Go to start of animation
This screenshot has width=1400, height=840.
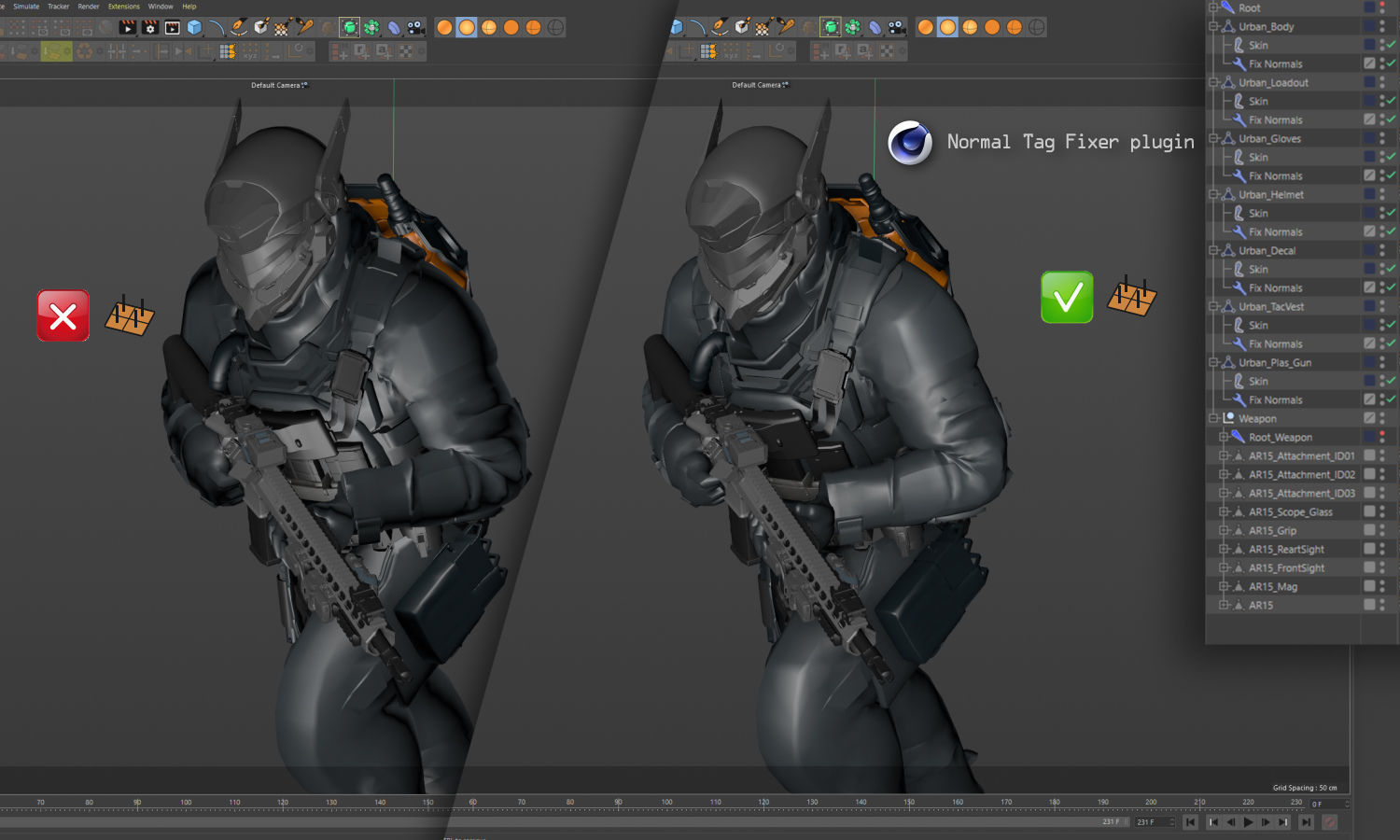point(1190,822)
